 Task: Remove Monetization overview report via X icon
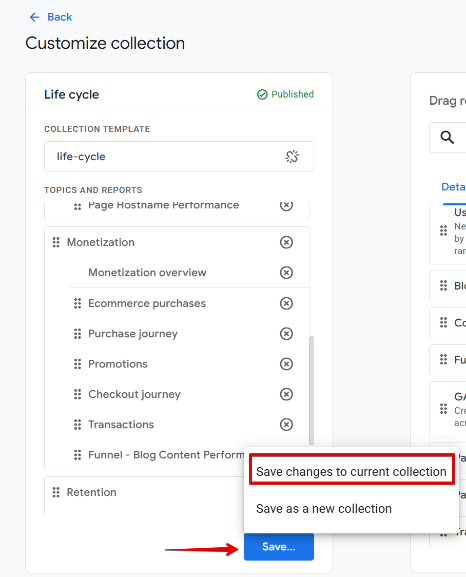tap(286, 273)
